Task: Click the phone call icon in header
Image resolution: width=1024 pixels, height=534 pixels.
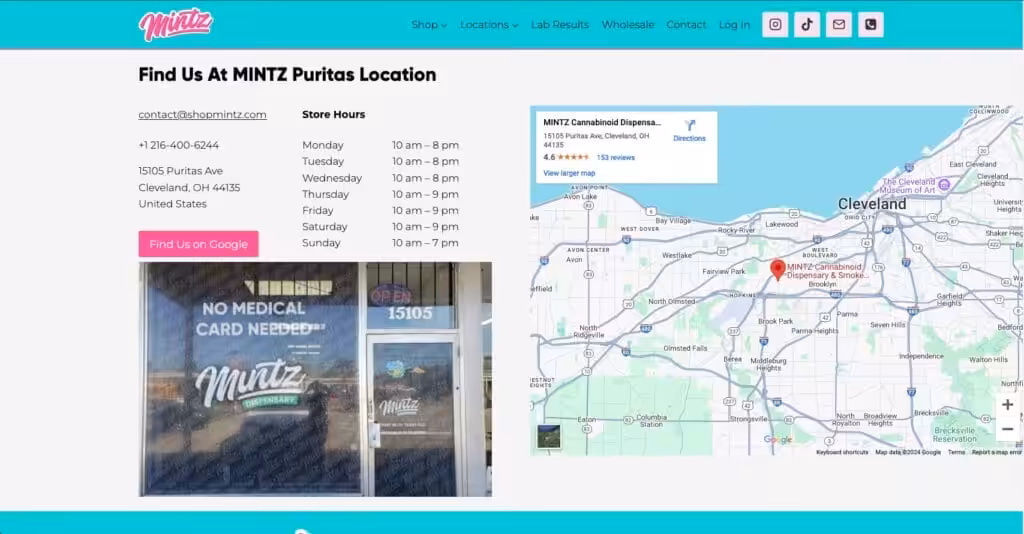Action: pyautogui.click(x=871, y=25)
